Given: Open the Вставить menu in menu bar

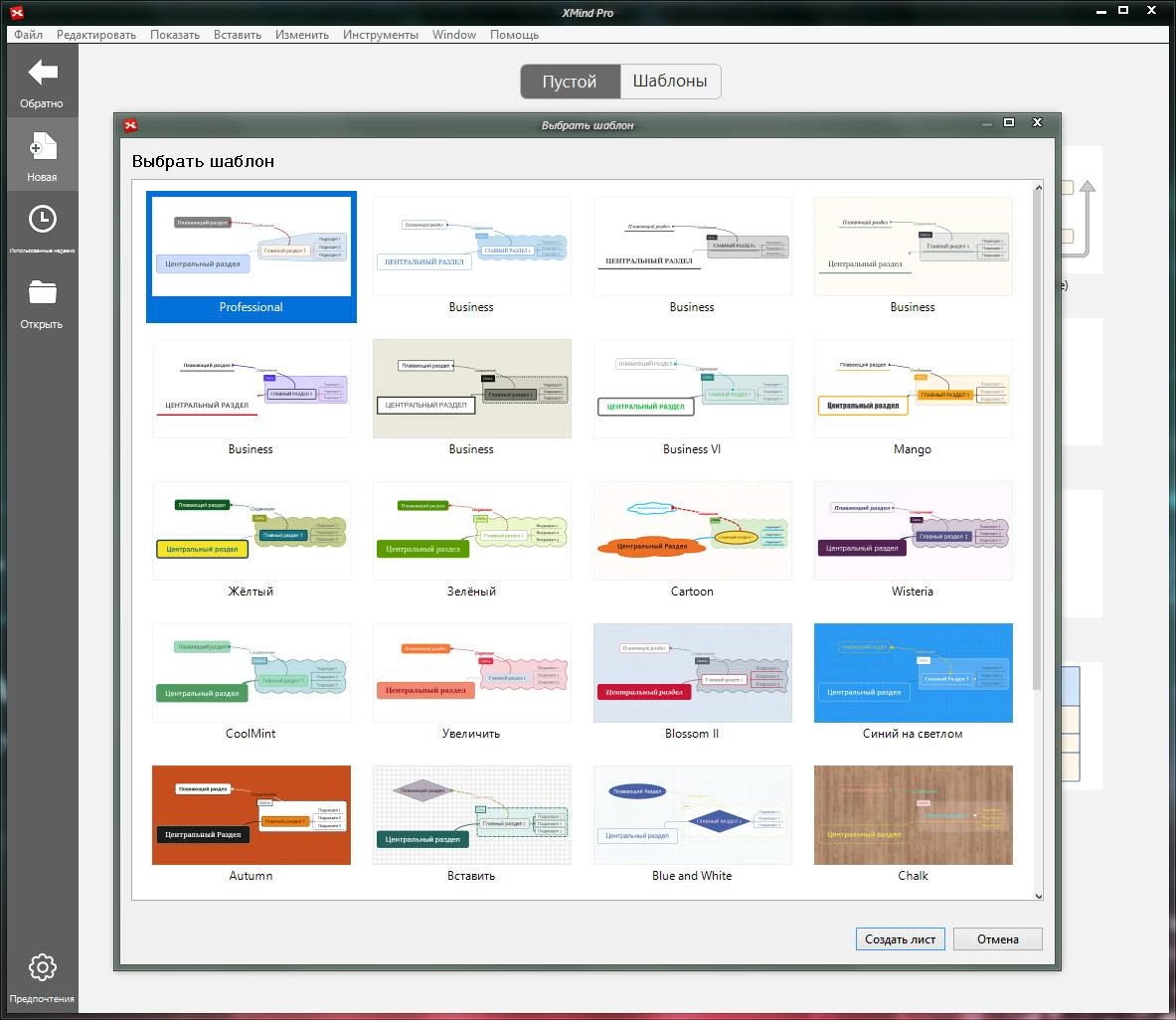Looking at the screenshot, I should point(237,35).
